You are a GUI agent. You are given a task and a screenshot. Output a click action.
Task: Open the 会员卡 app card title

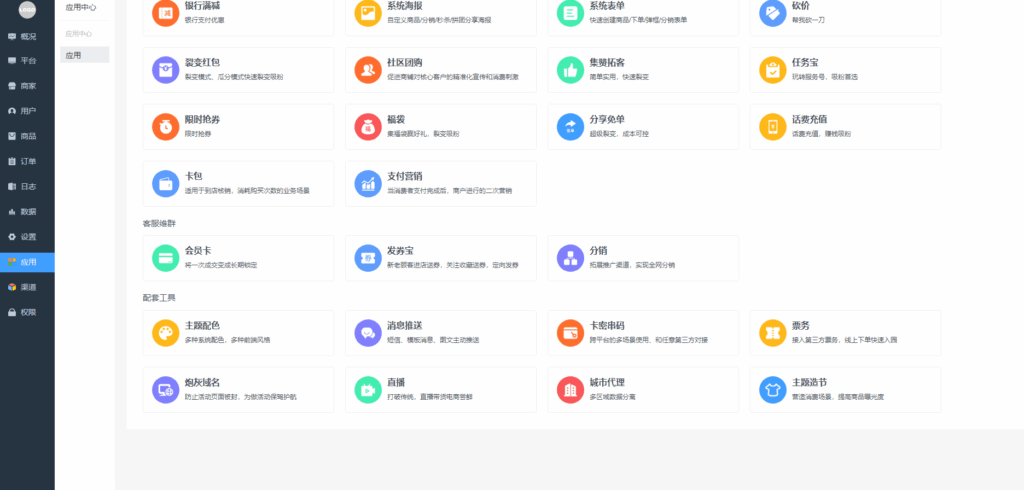198,251
